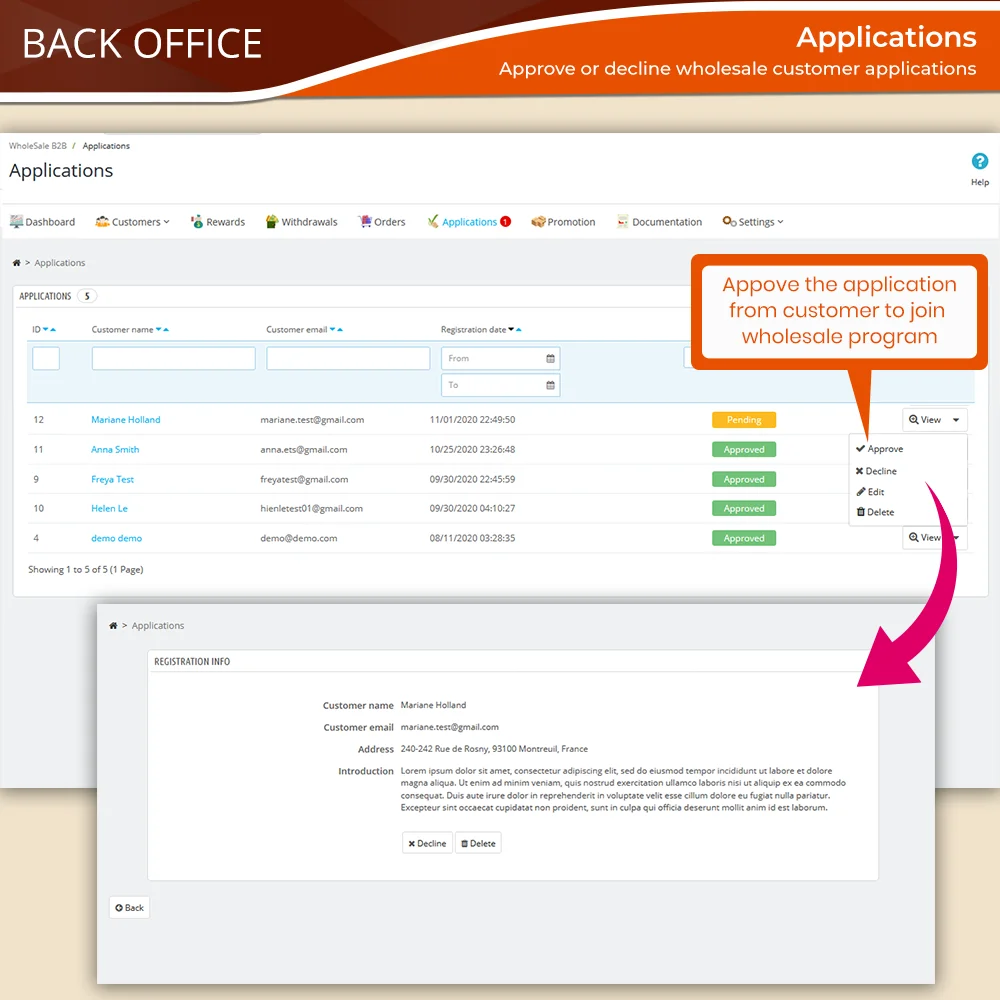
Task: Select Edit from the action menu
Action: (871, 492)
